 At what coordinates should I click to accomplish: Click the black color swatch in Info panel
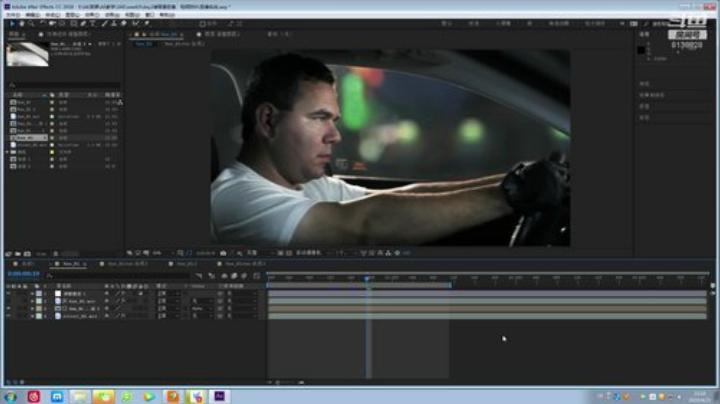point(641,50)
